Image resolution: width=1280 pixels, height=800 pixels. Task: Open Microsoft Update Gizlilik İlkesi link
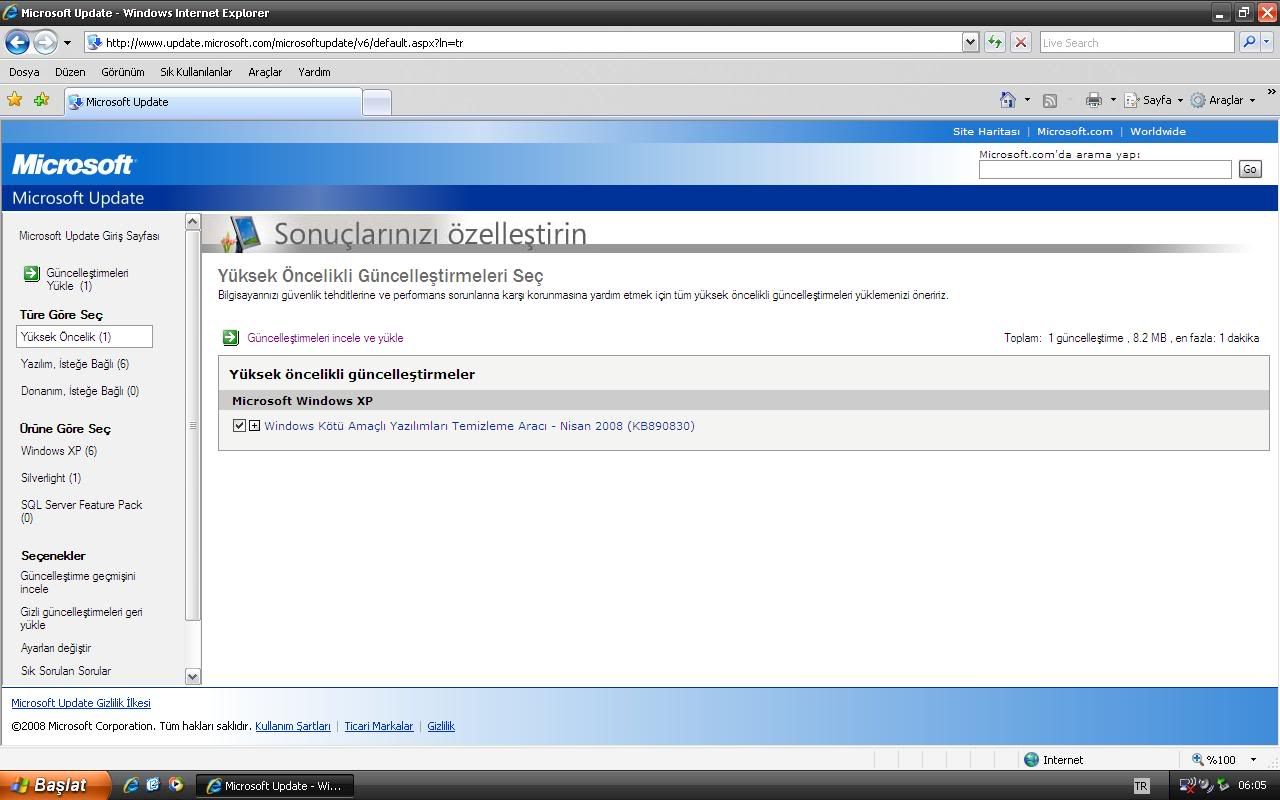81,703
